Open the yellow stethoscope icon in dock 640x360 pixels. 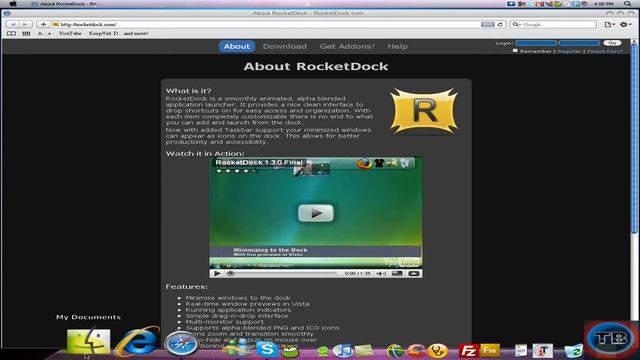tap(438, 351)
